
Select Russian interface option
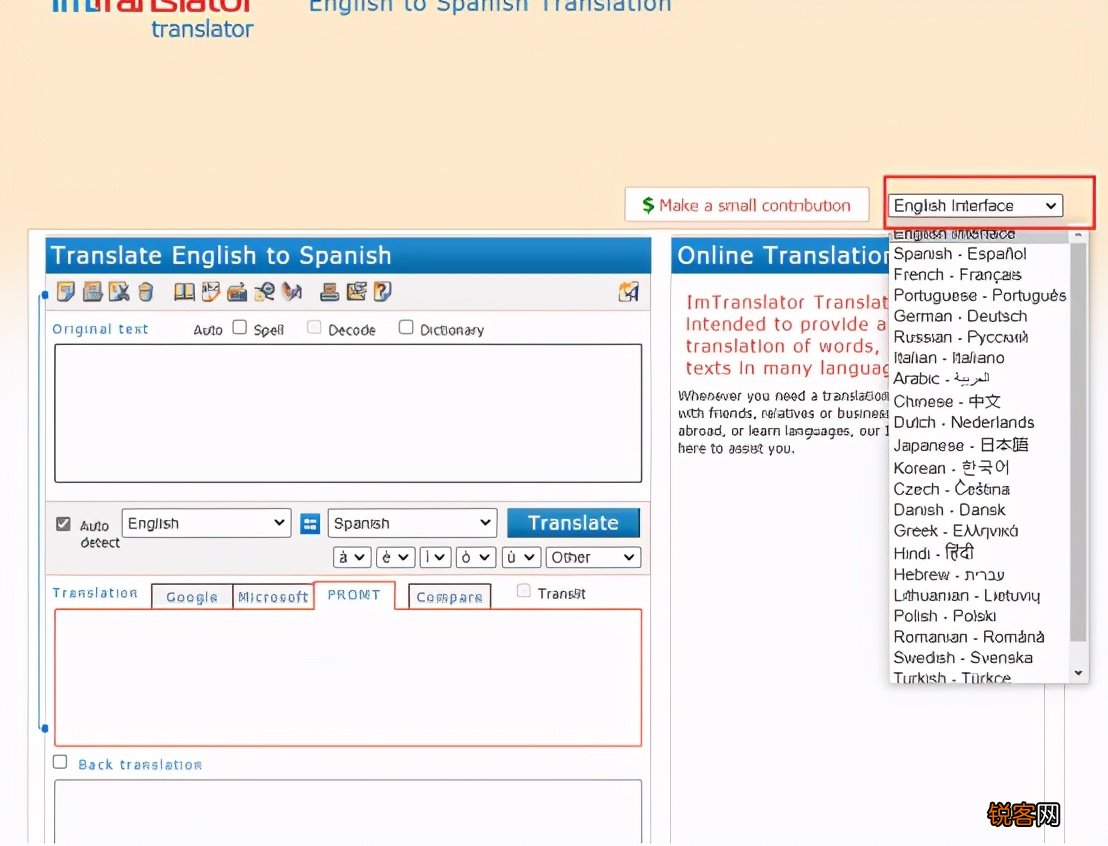[x=979, y=337]
